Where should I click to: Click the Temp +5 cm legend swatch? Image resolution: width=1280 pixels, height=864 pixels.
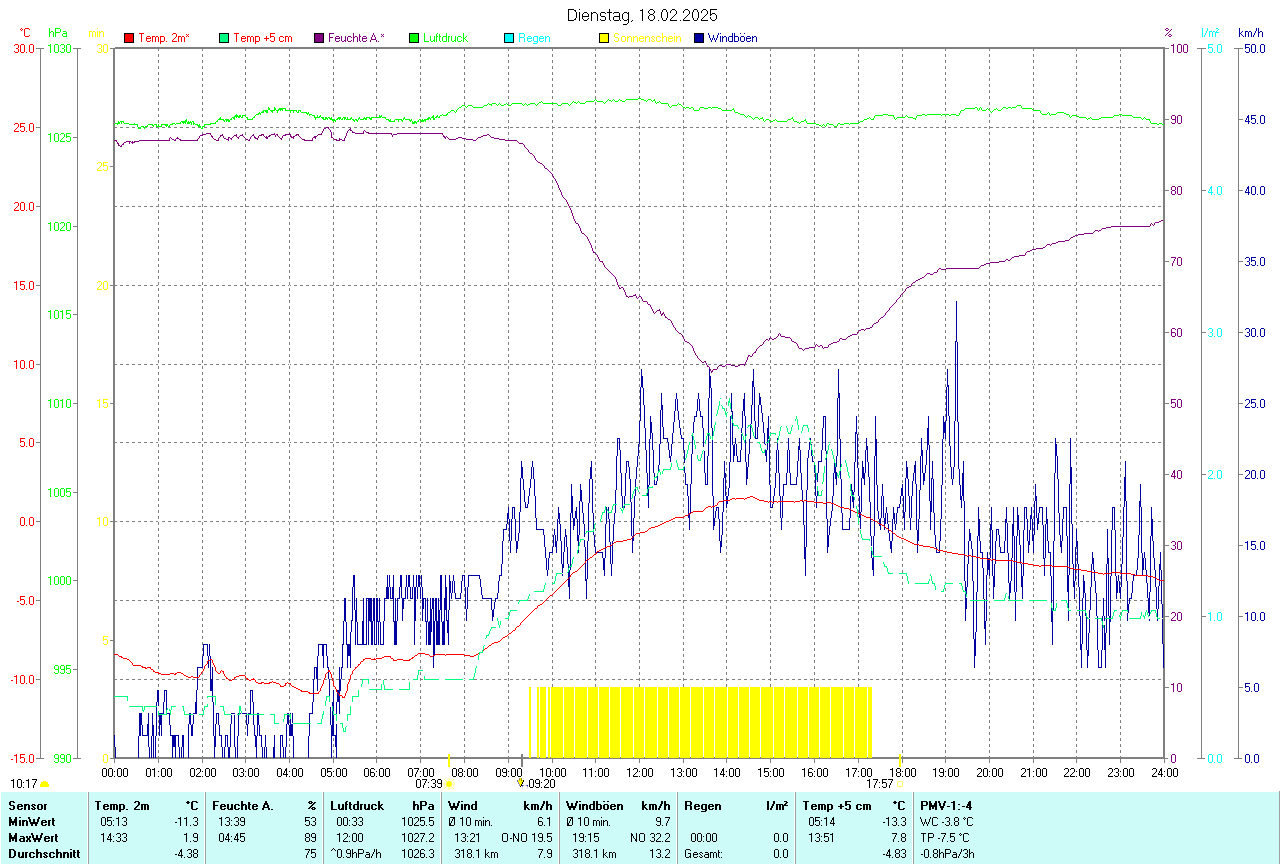[x=224, y=38]
